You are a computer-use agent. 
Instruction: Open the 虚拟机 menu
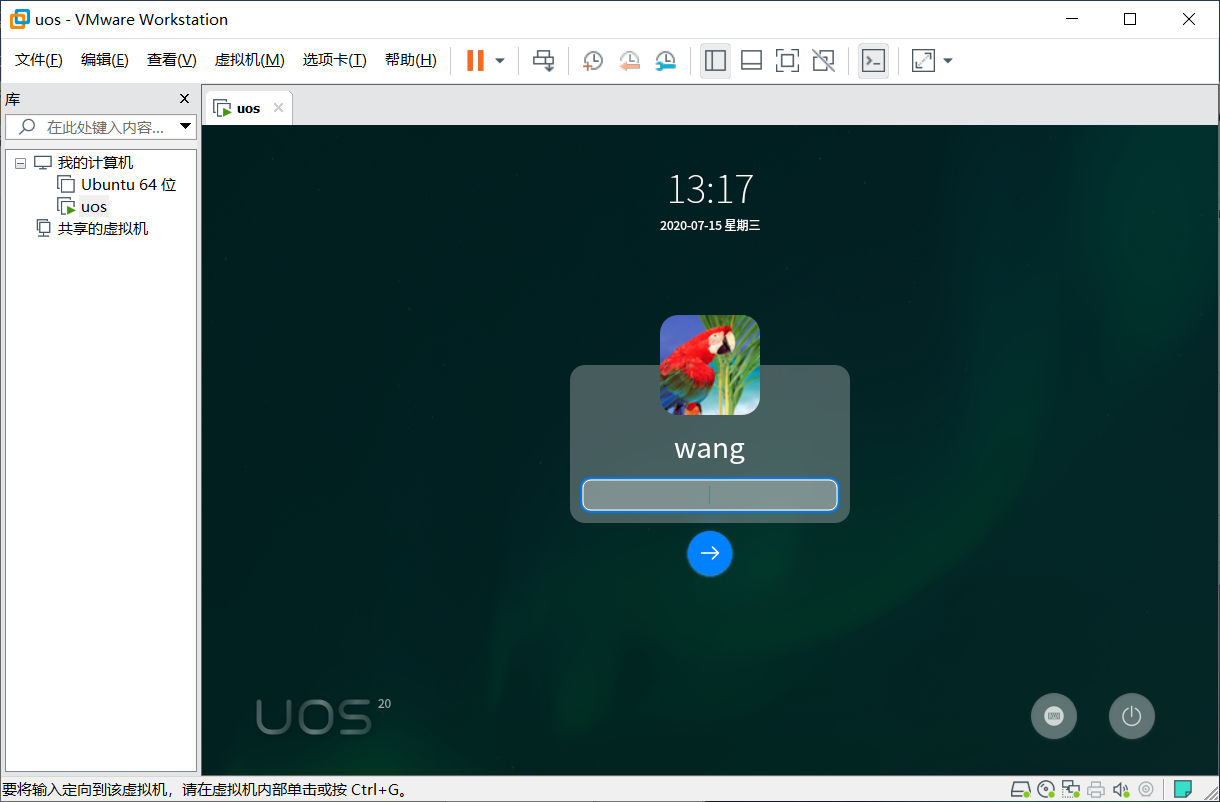[249, 59]
